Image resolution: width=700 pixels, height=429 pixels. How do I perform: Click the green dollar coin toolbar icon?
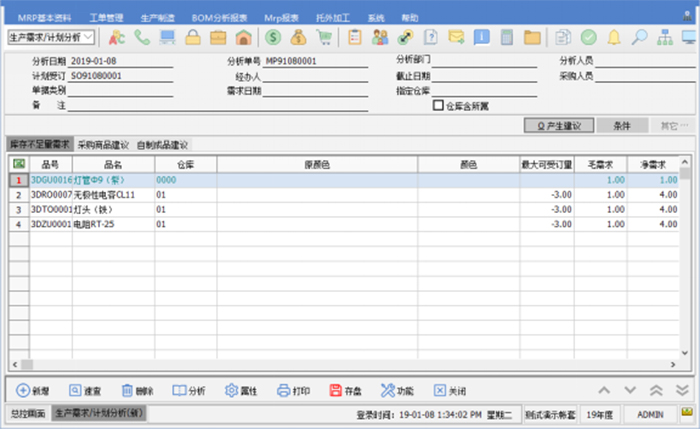click(273, 37)
